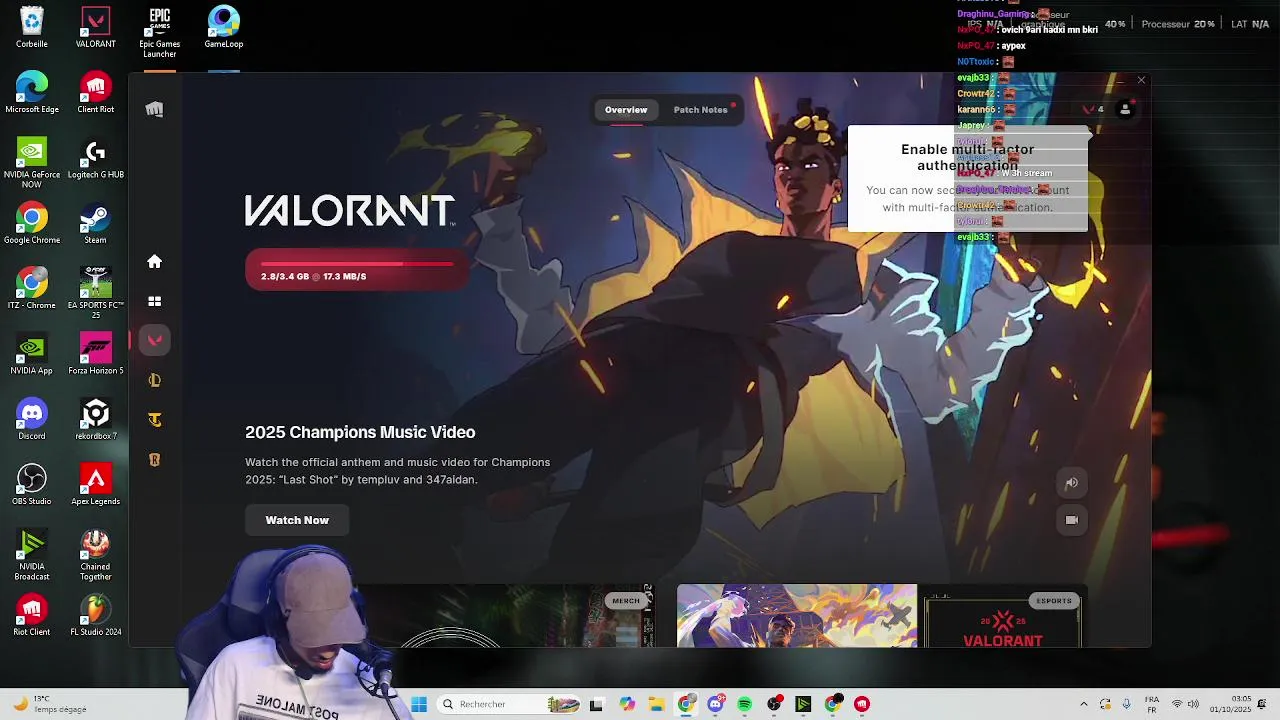Image resolution: width=1280 pixels, height=720 pixels.
Task: Click the Rechercher taskbar search box
Action: [510, 704]
